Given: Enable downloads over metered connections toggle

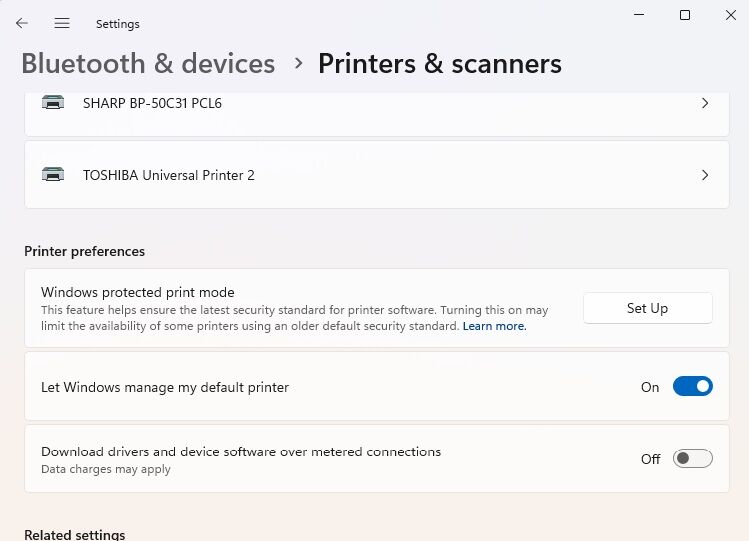Looking at the screenshot, I should (692, 459).
